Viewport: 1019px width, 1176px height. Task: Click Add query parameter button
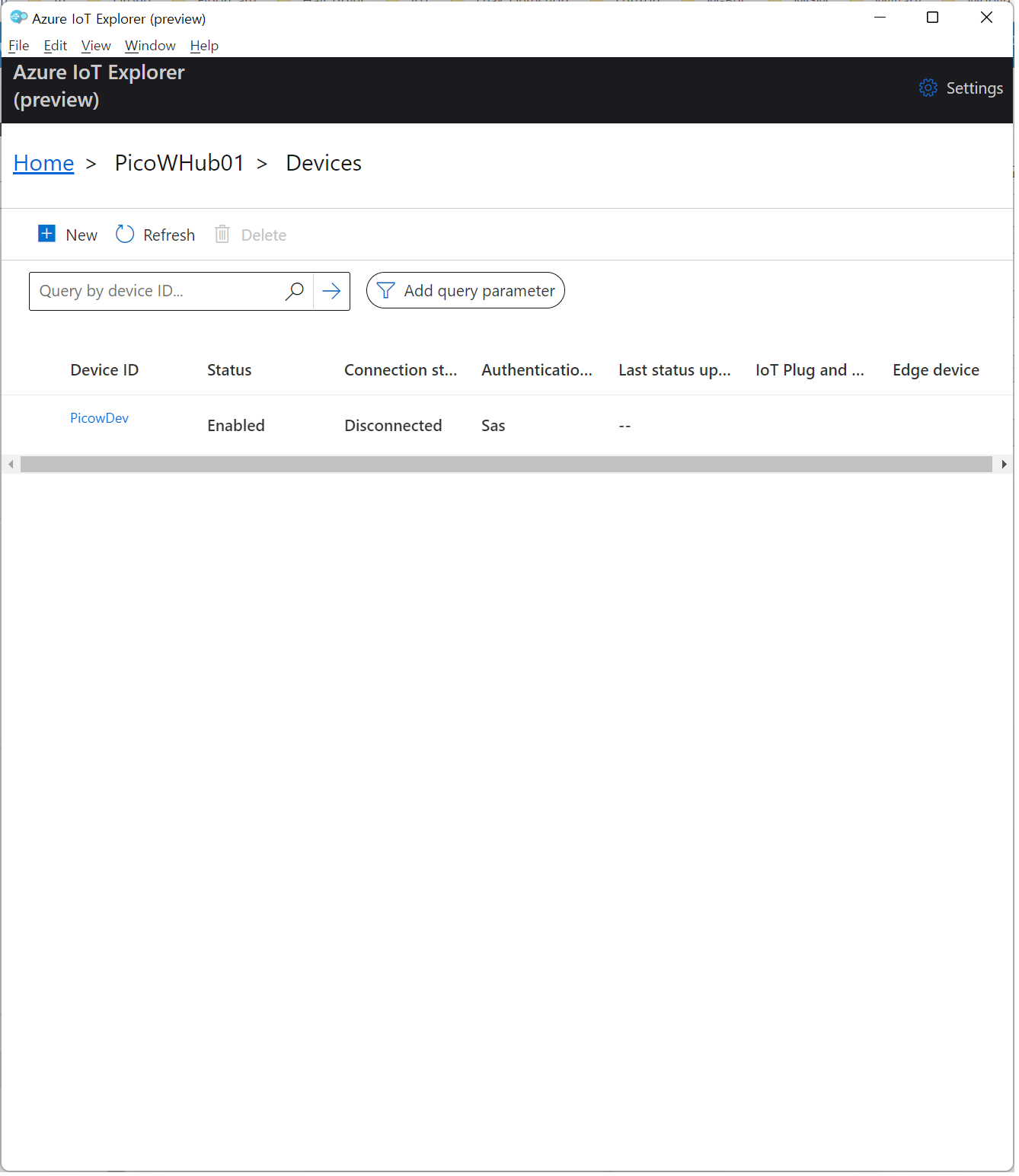(465, 290)
